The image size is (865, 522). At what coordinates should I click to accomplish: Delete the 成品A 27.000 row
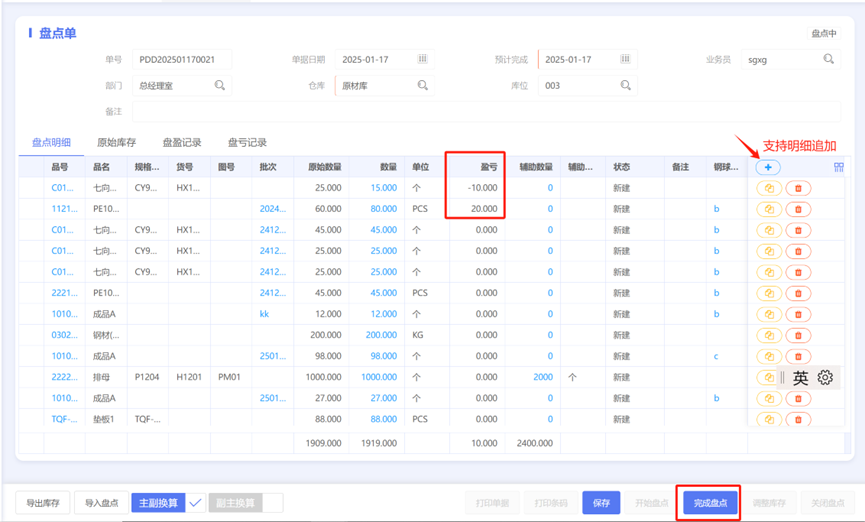pos(798,398)
